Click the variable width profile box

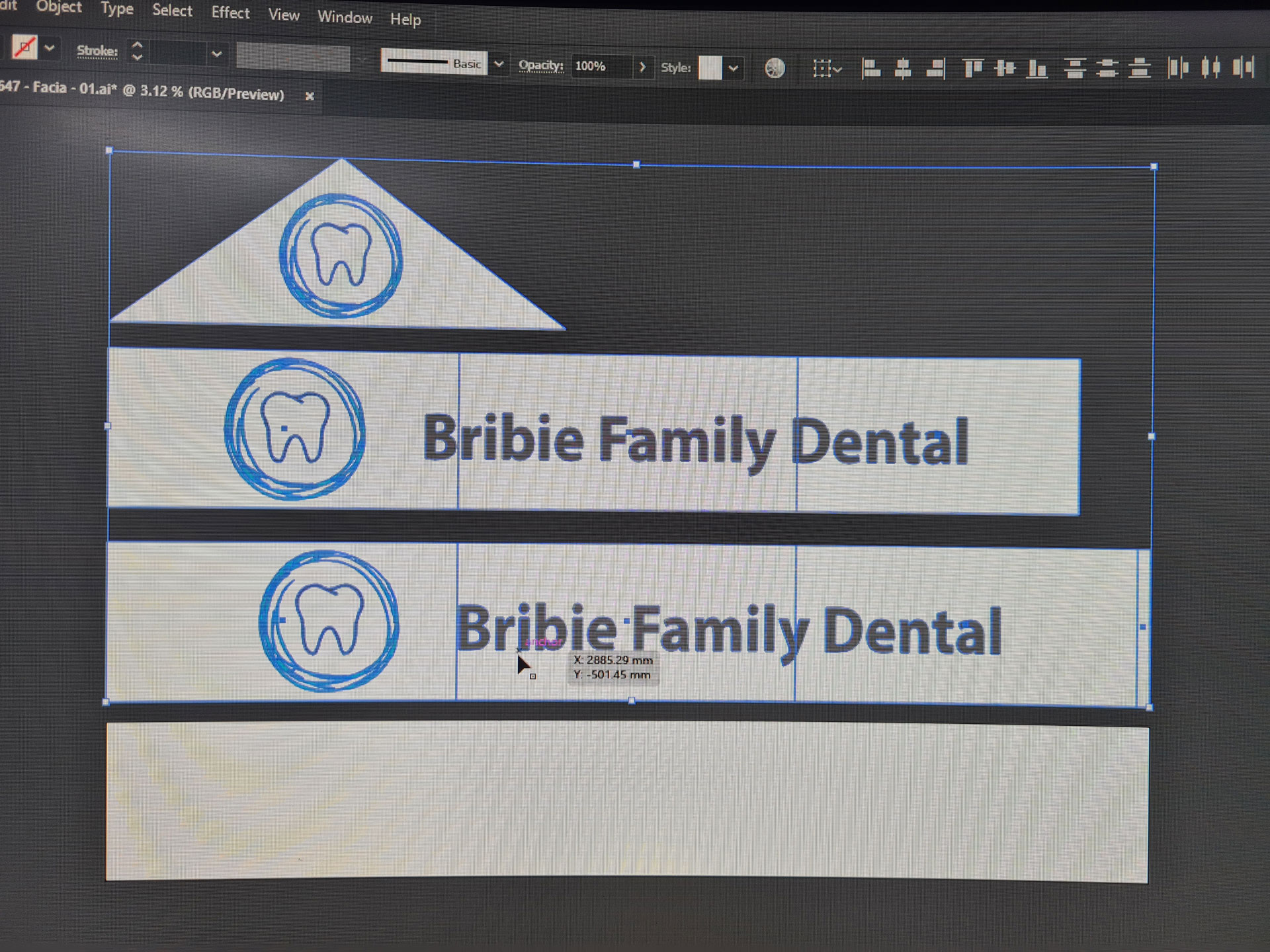coord(293,57)
